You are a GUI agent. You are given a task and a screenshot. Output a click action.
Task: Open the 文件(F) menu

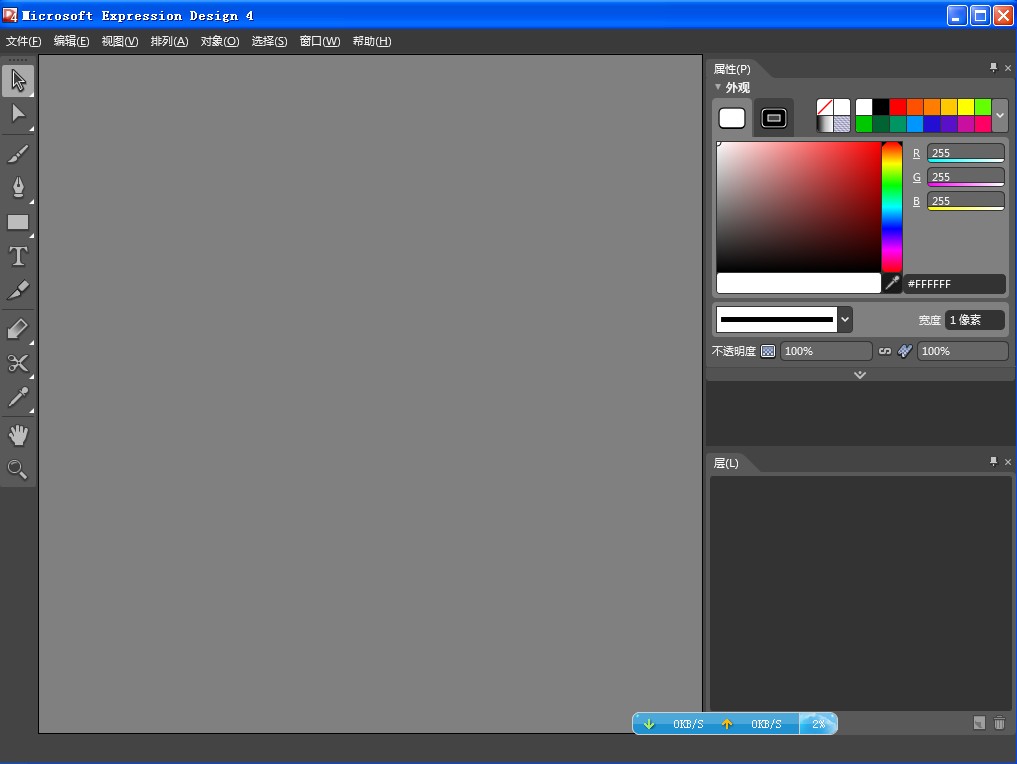(x=23, y=42)
